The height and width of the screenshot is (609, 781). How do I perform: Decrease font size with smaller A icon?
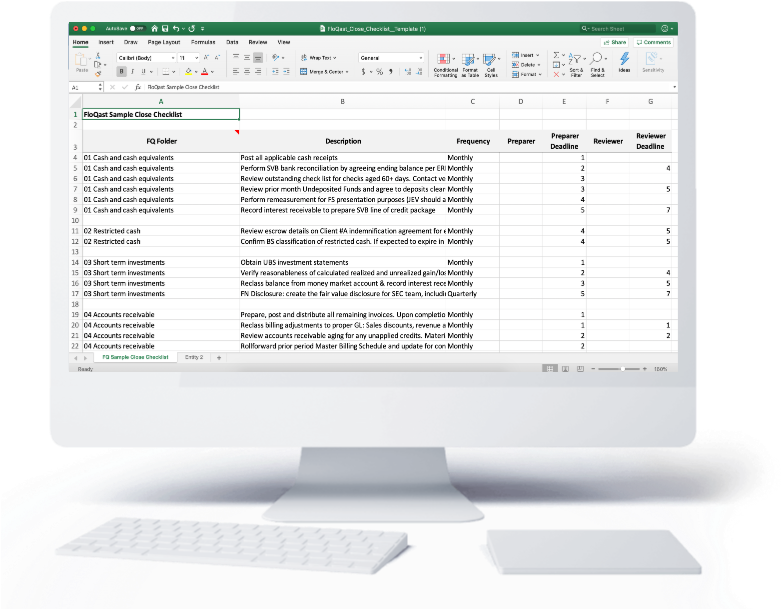(x=217, y=58)
